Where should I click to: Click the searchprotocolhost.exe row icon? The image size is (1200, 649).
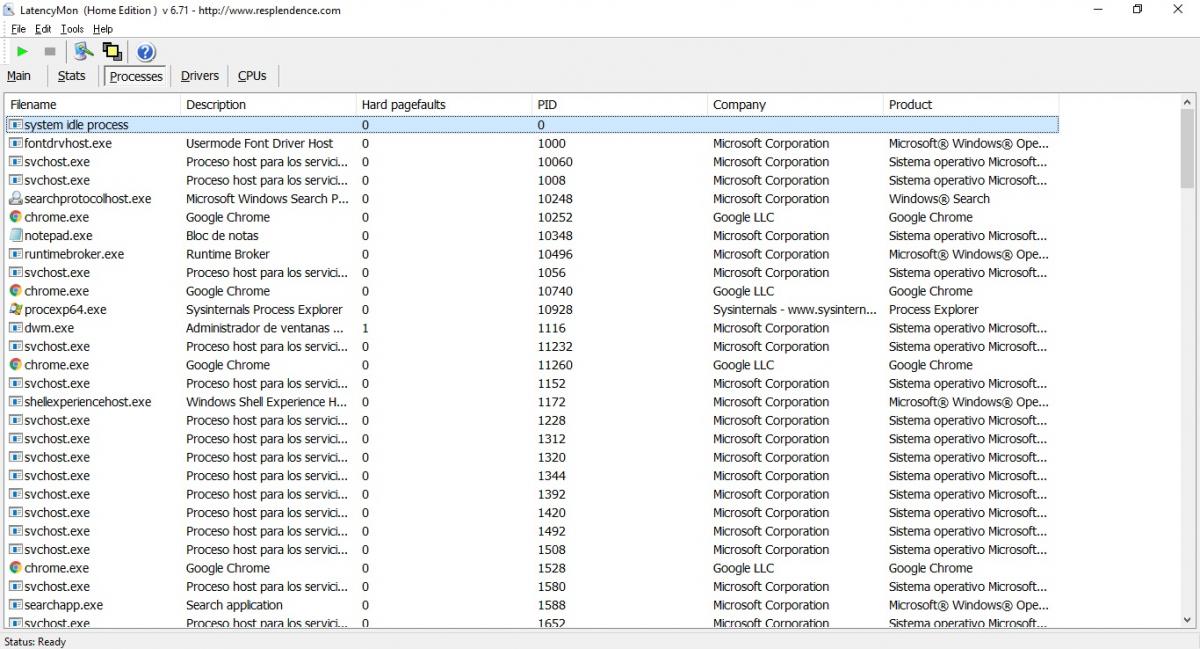point(16,199)
